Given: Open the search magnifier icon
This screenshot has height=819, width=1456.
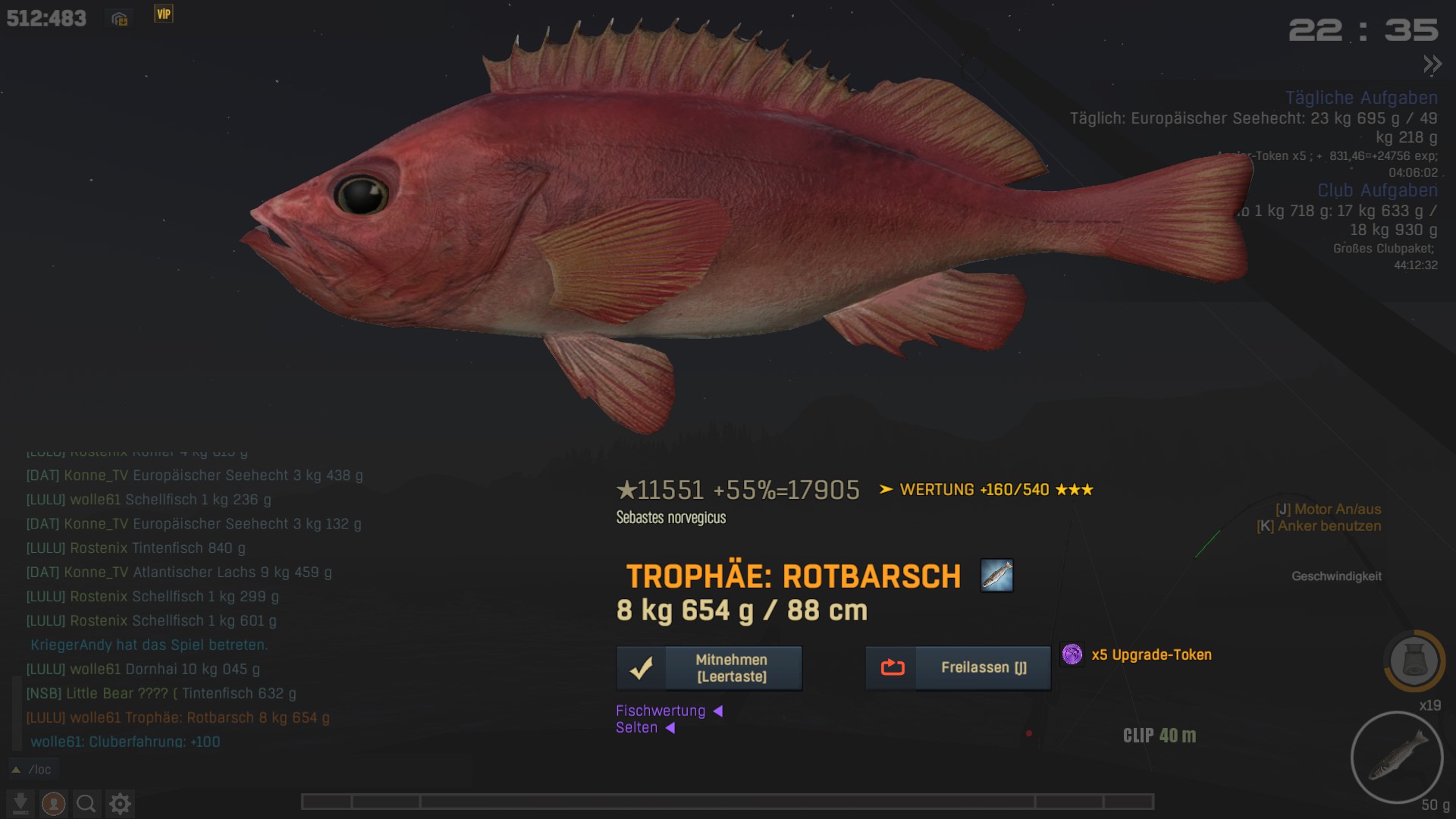Looking at the screenshot, I should [x=86, y=803].
